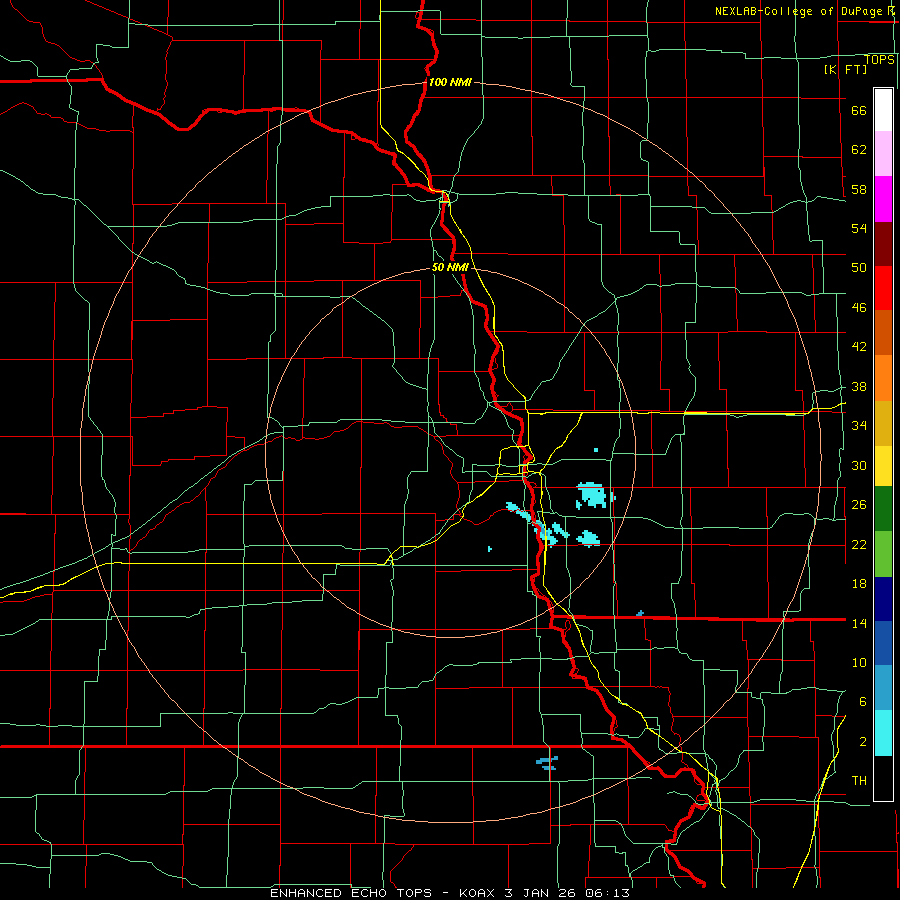Viewport: 900px width, 900px height.
Task: Click the "22" legend value
Action: (x=859, y=544)
